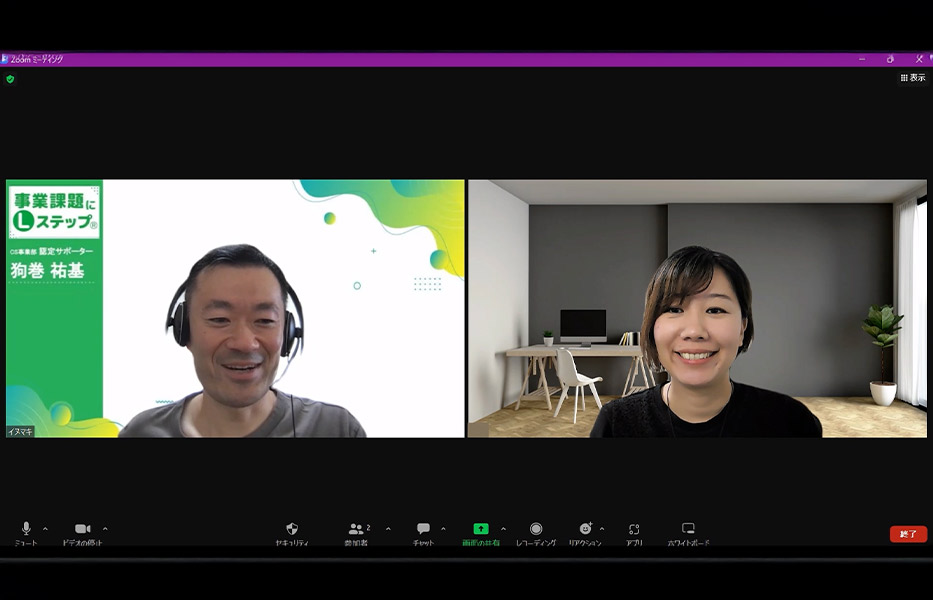This screenshot has width=933, height=600.
Task: Click the green Share Screen icon
Action: point(481,529)
